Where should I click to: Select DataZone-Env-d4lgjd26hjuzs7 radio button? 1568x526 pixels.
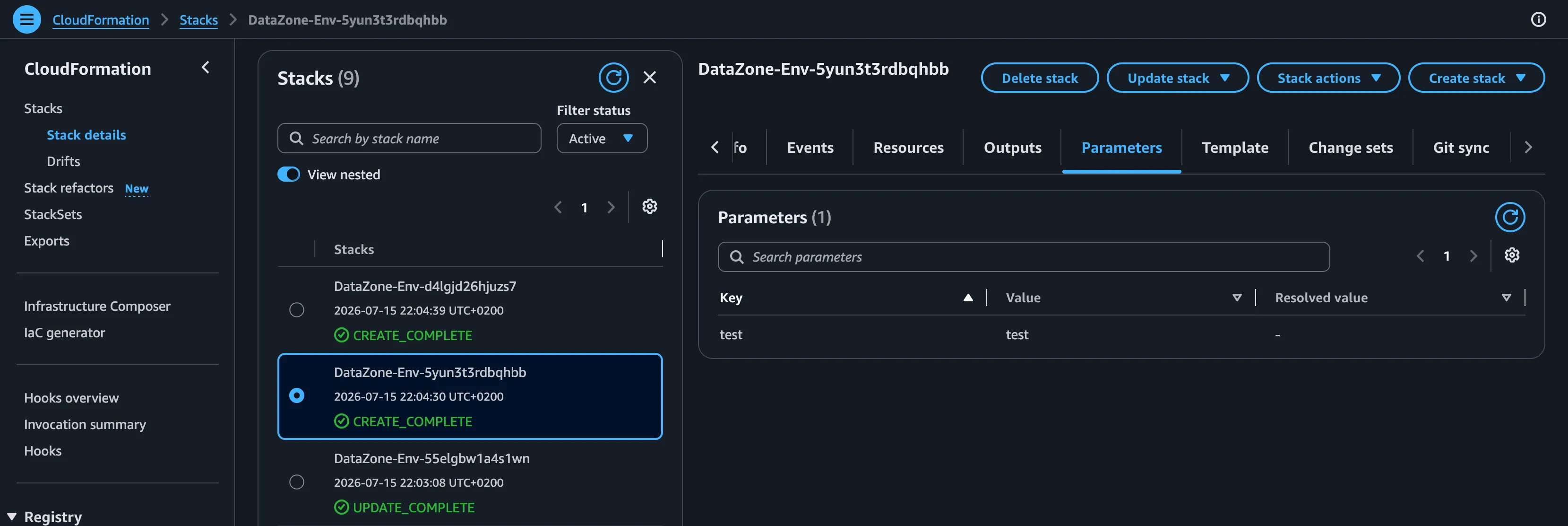click(x=296, y=310)
